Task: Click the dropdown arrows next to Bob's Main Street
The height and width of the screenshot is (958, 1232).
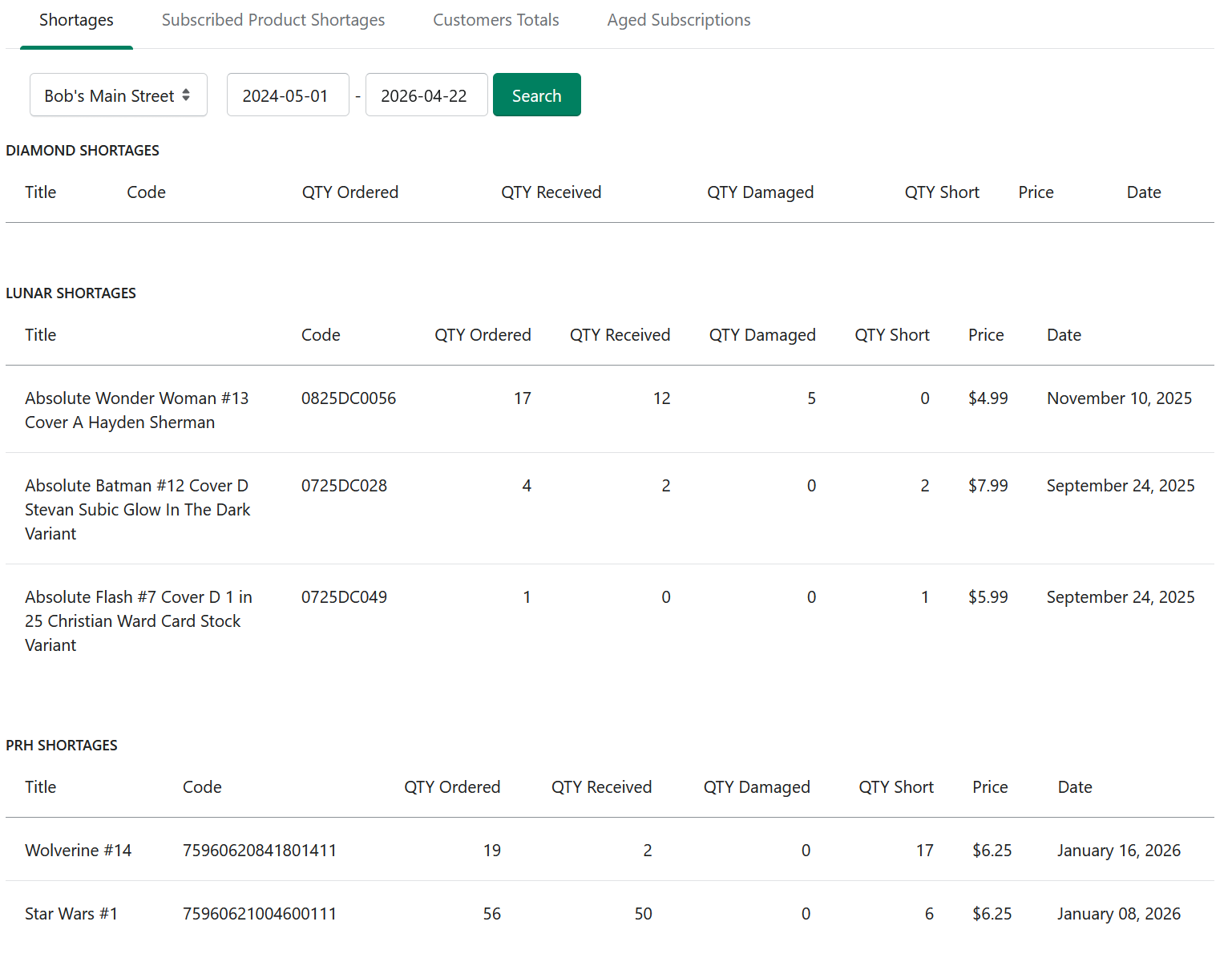Action: pyautogui.click(x=186, y=95)
